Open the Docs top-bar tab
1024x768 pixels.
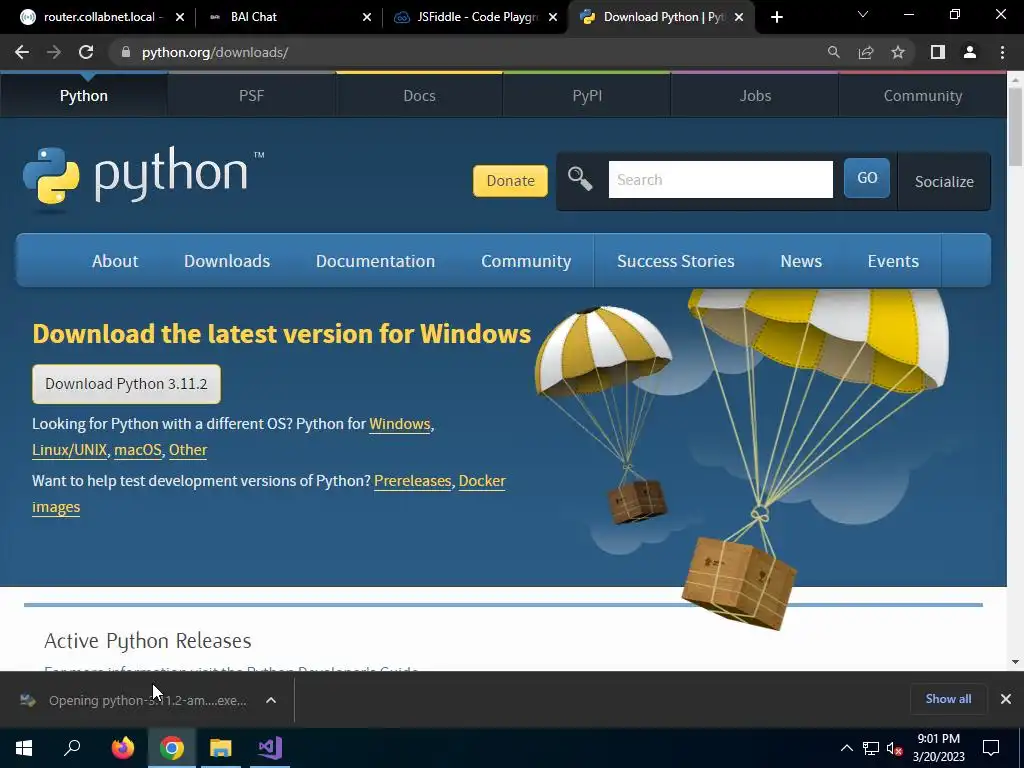click(419, 96)
